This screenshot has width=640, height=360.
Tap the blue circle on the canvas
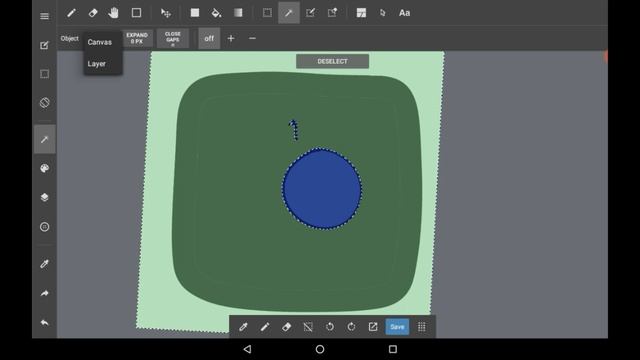pyautogui.click(x=322, y=189)
